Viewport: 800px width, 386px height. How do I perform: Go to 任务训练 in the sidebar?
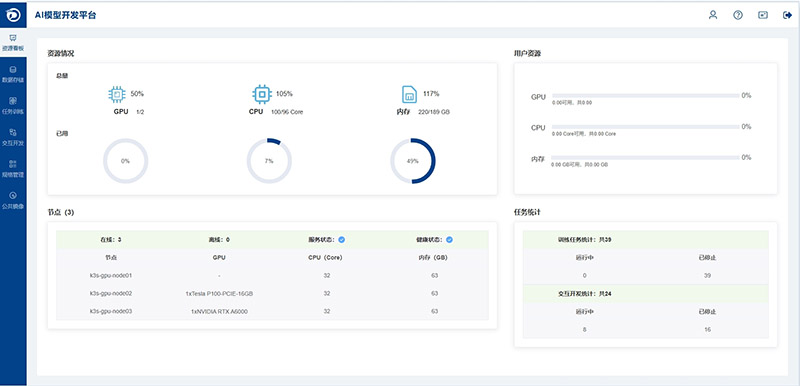(x=13, y=106)
